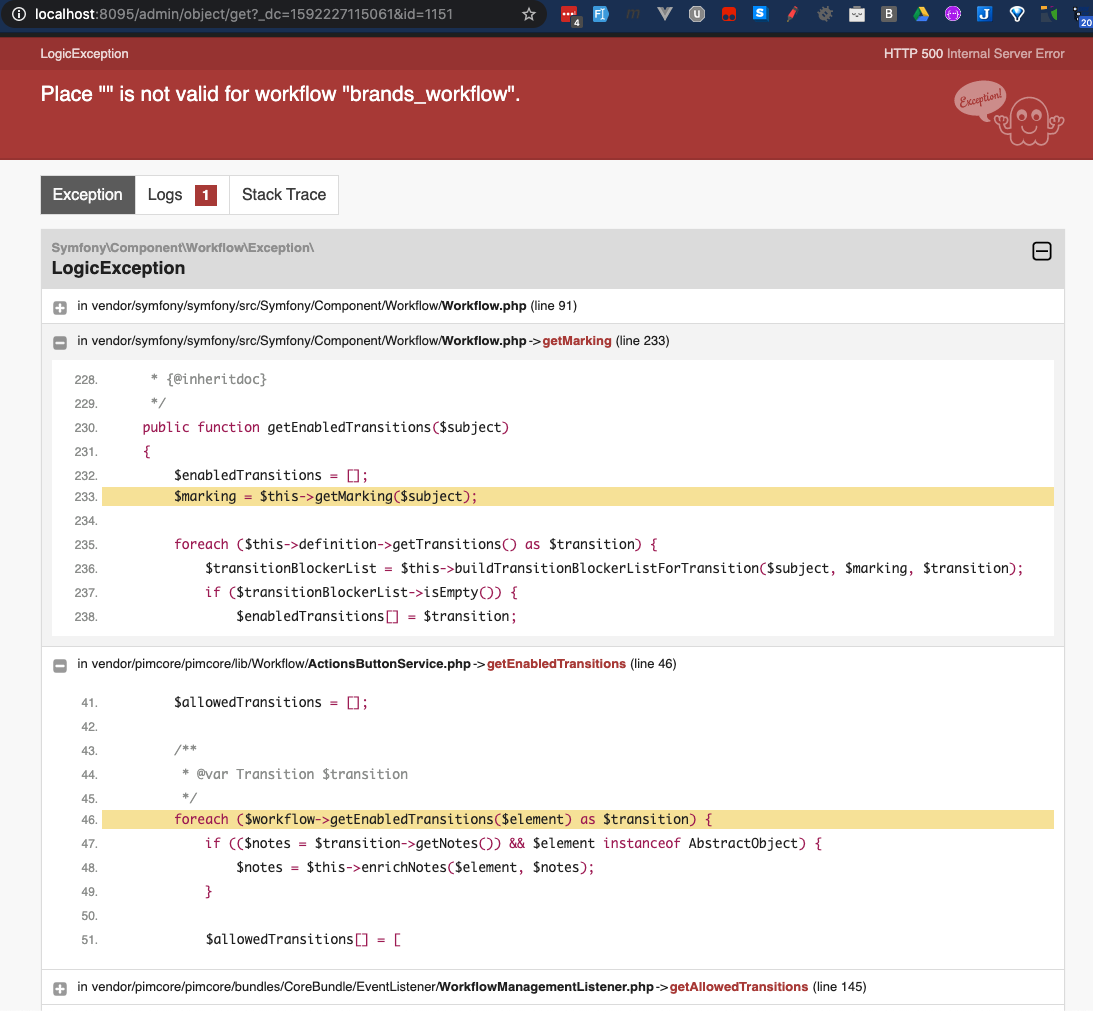Click the highlighted line 233 code
The width and height of the screenshot is (1093, 1011).
point(577,496)
